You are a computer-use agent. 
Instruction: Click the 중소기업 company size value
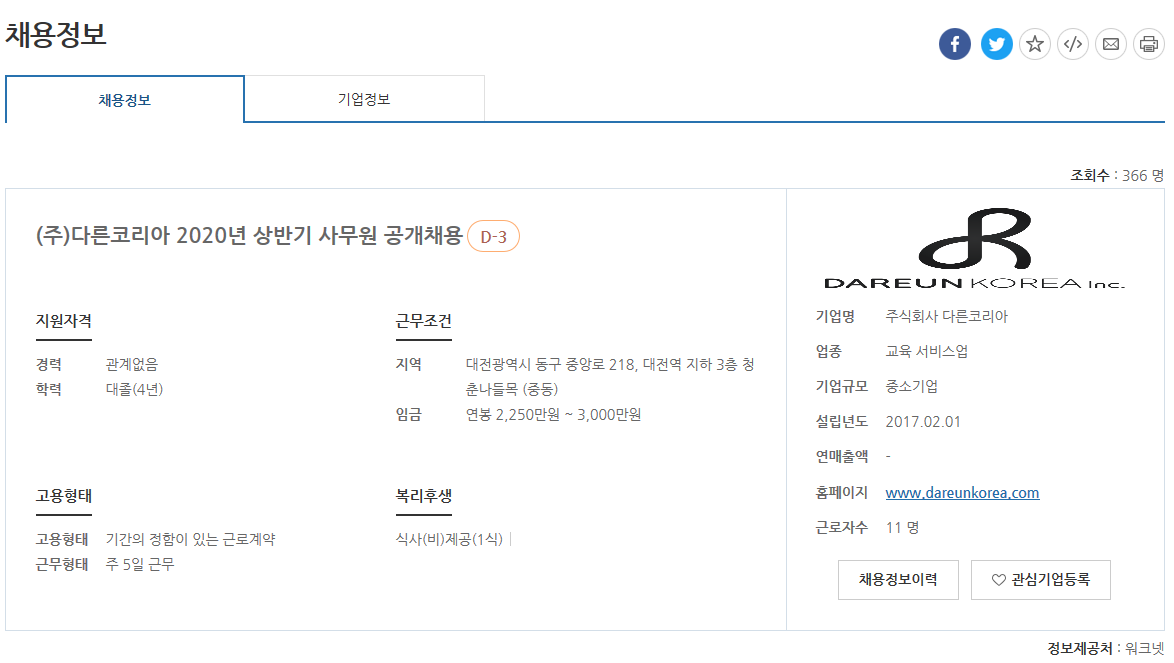click(912, 387)
